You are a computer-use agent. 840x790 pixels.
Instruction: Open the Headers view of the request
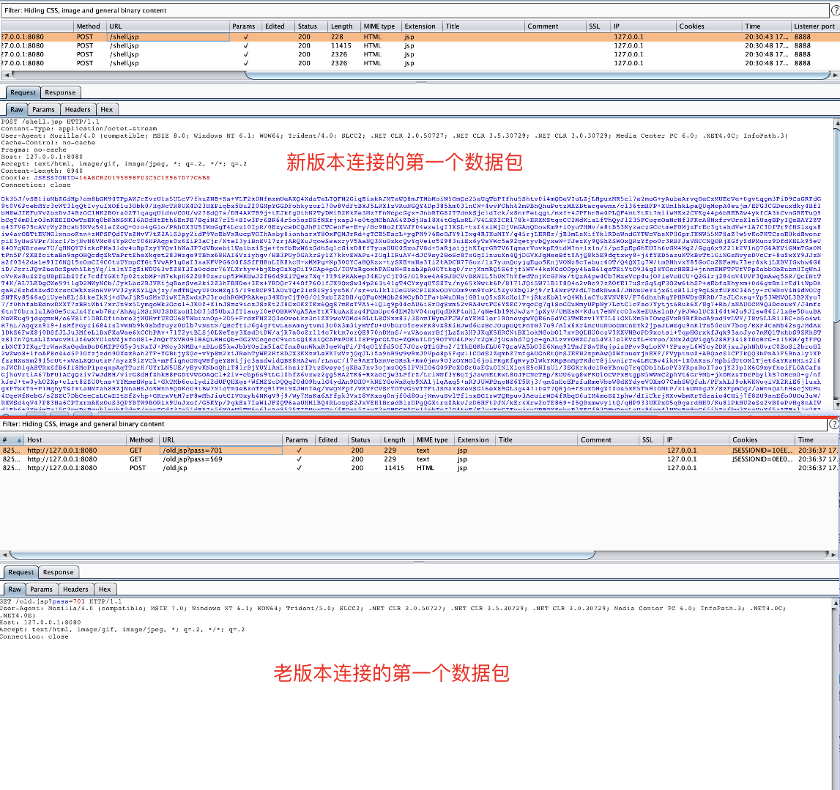pyautogui.click(x=75, y=109)
